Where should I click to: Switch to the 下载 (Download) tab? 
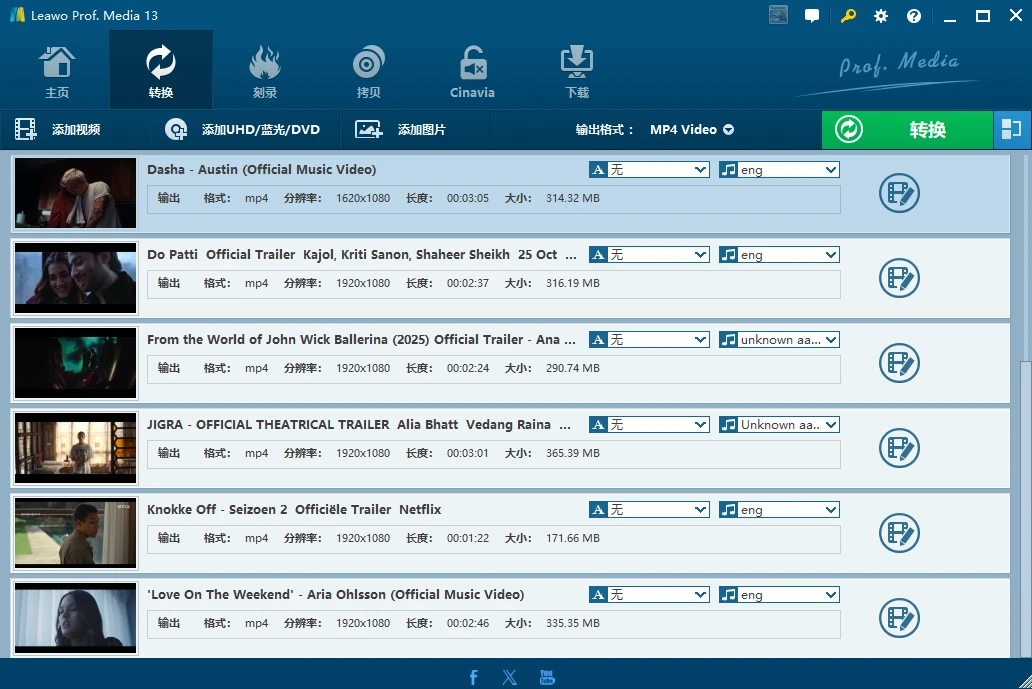pos(577,70)
